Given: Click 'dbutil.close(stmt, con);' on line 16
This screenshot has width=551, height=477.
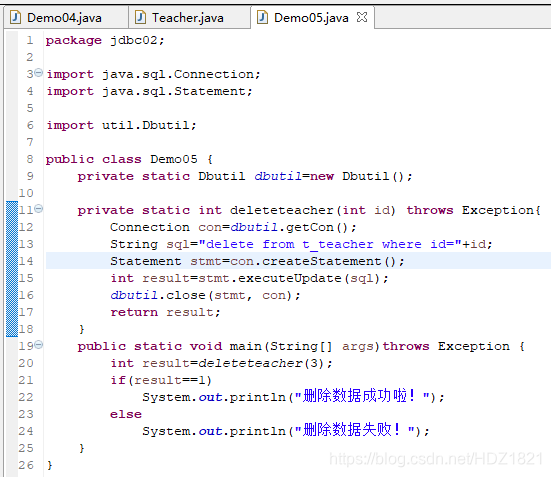Looking at the screenshot, I should [205, 295].
